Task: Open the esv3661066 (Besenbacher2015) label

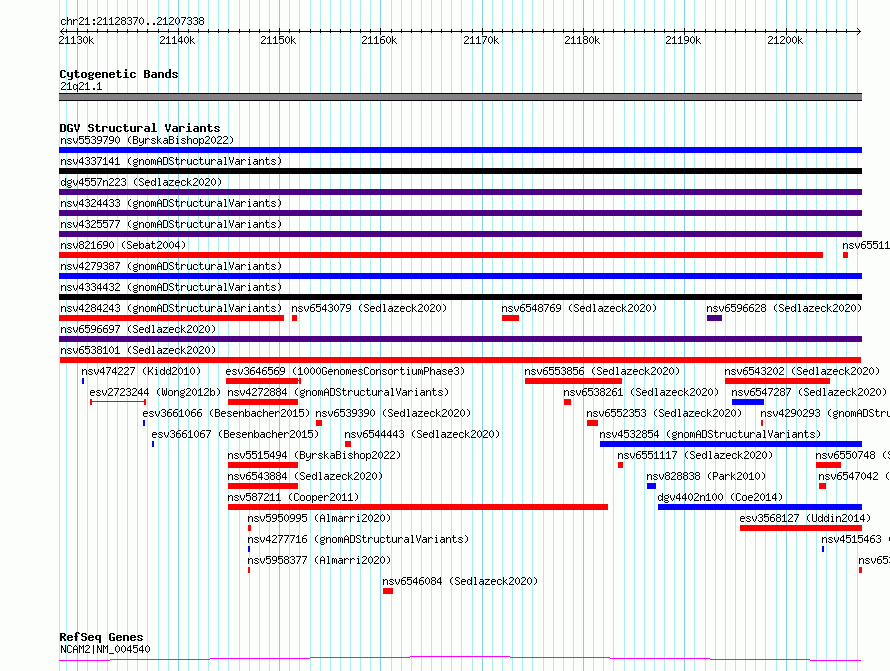Action: (x=226, y=413)
